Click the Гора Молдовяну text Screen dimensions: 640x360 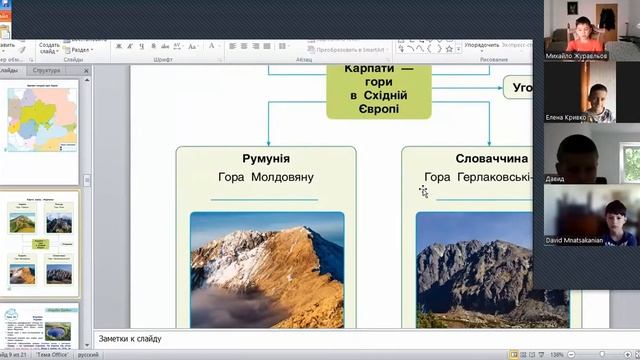[x=266, y=177]
